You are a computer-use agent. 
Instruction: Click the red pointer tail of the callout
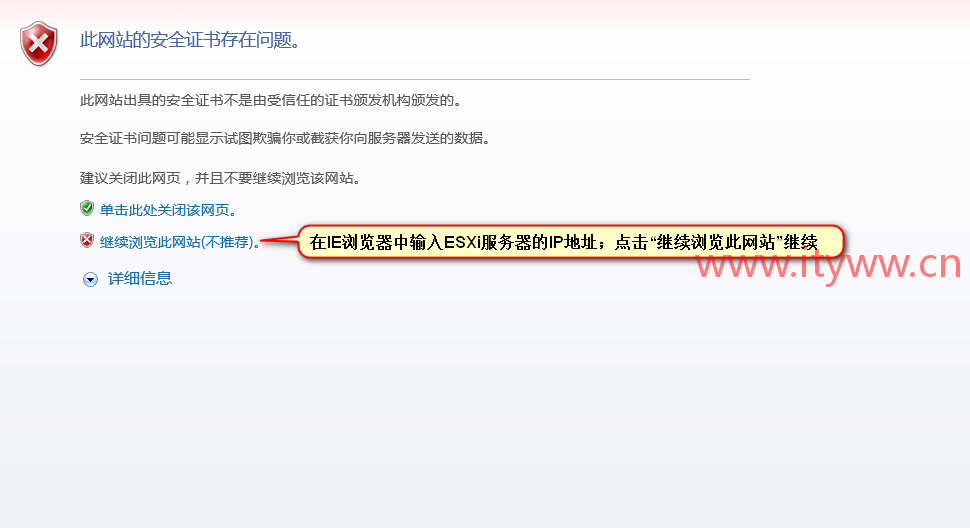(279, 241)
